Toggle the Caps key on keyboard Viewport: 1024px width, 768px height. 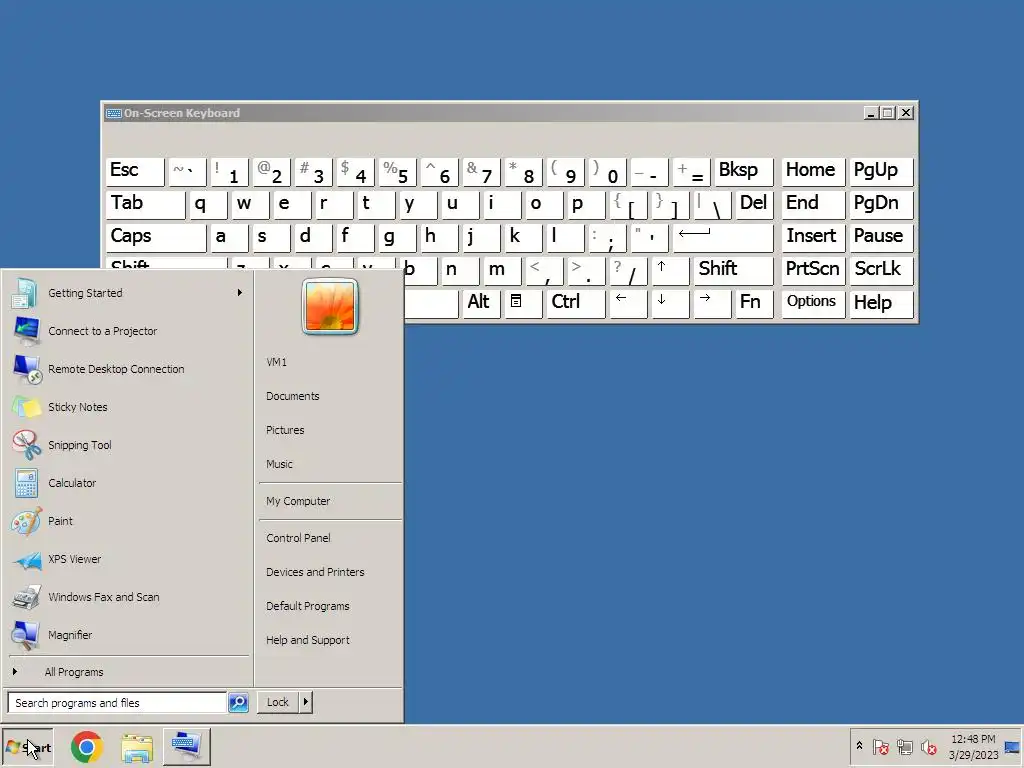tap(155, 238)
